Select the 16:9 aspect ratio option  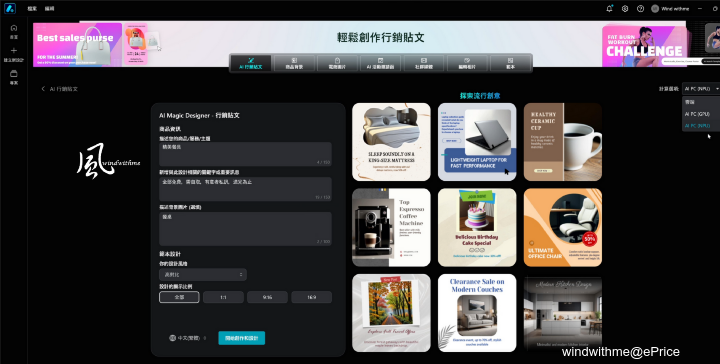[x=311, y=297]
